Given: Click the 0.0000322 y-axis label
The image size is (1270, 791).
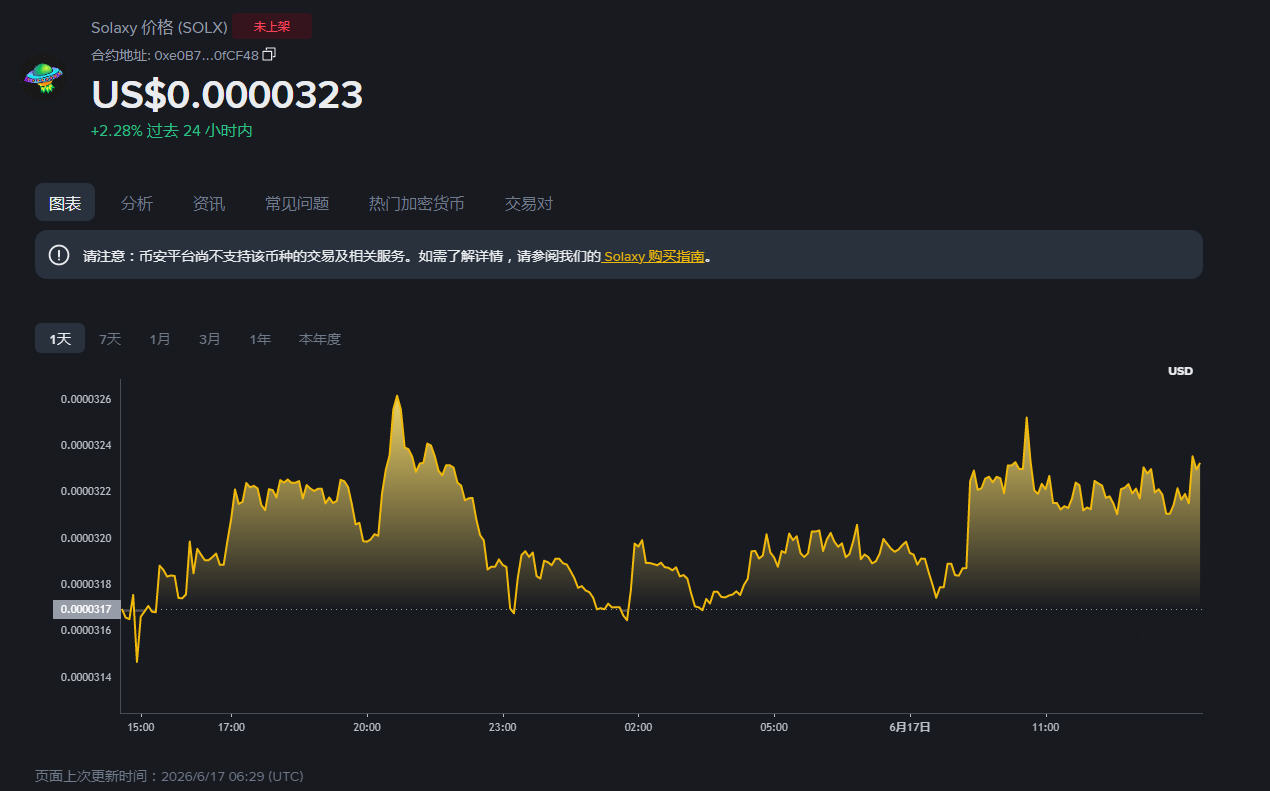Looking at the screenshot, I should click(86, 491).
